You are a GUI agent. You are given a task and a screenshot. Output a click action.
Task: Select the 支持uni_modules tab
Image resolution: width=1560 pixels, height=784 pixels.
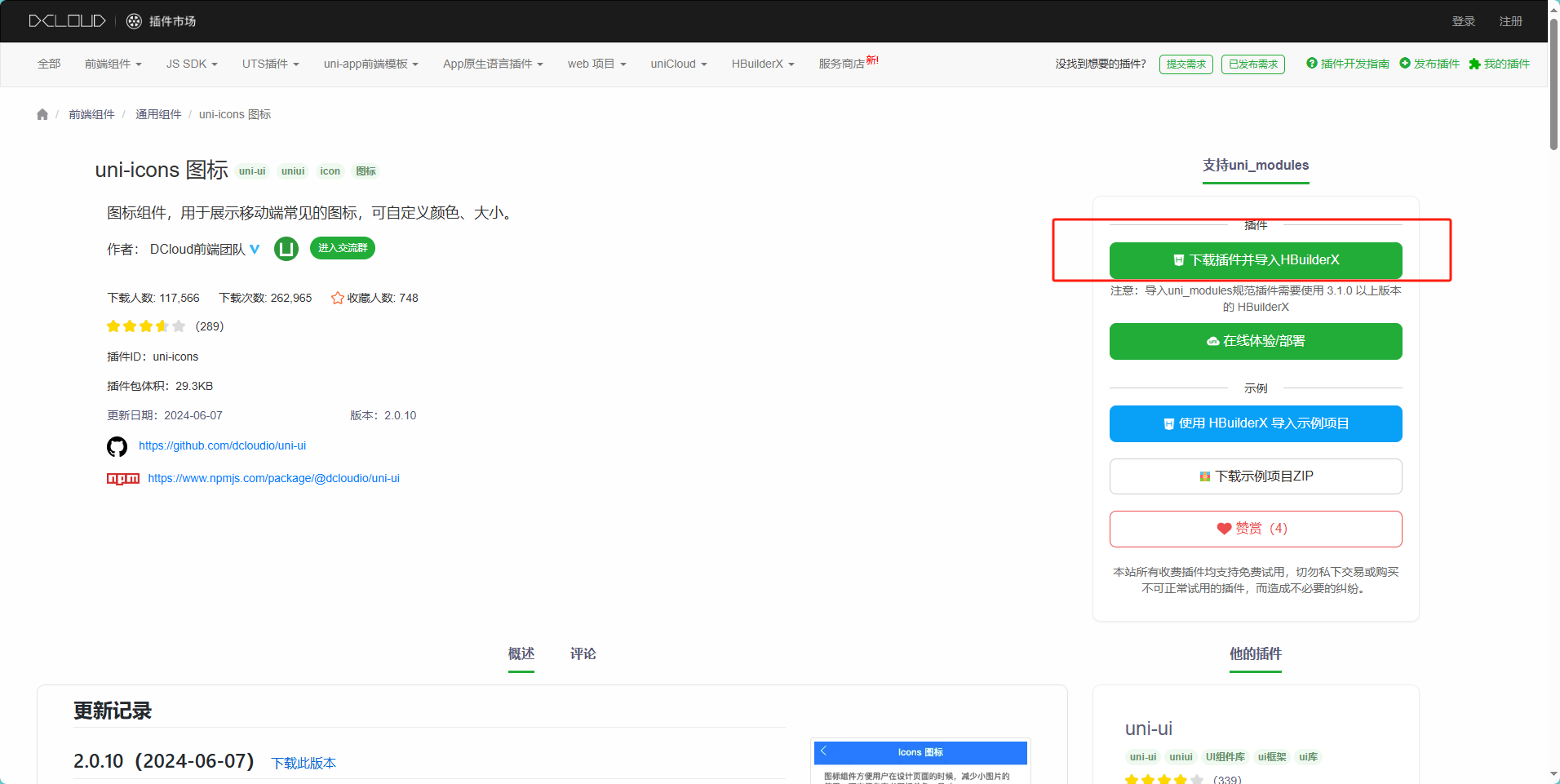tap(1256, 166)
